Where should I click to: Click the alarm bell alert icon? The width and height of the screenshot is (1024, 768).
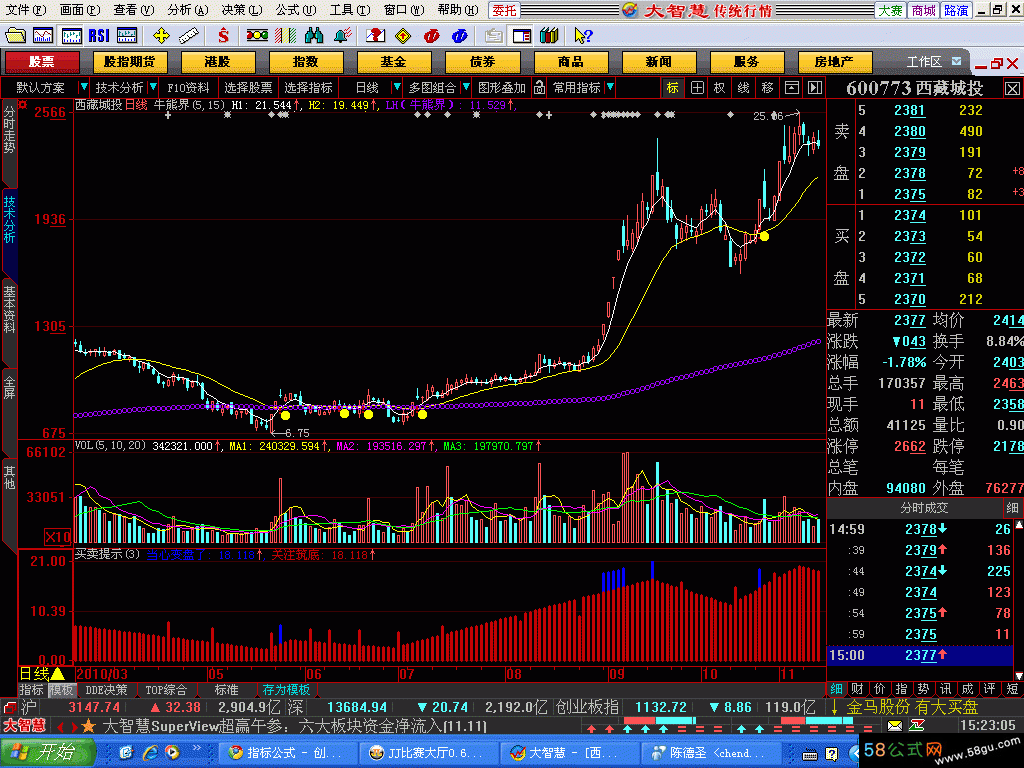[x=342, y=35]
